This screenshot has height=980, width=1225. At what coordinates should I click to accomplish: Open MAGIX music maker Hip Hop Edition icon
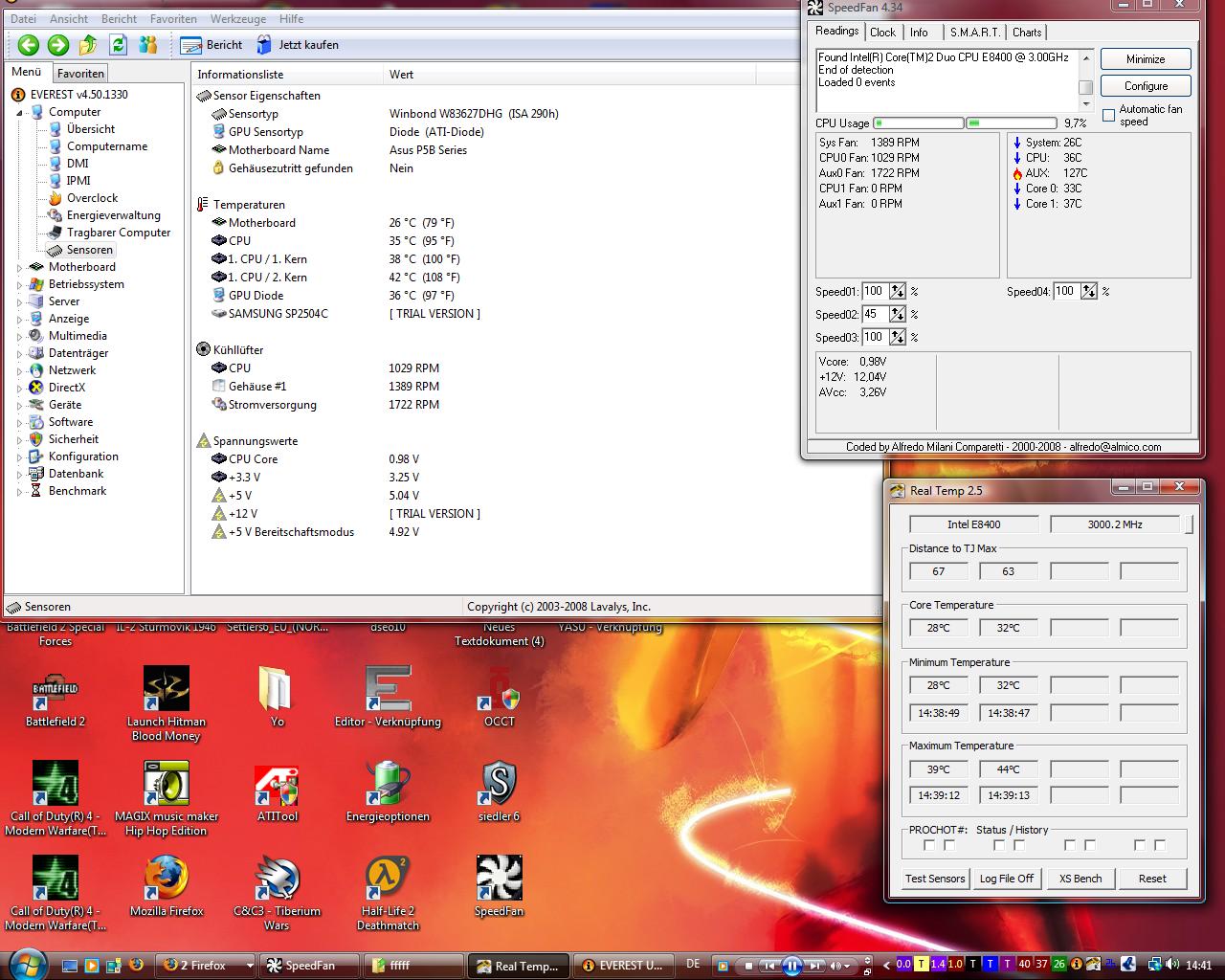[167, 800]
